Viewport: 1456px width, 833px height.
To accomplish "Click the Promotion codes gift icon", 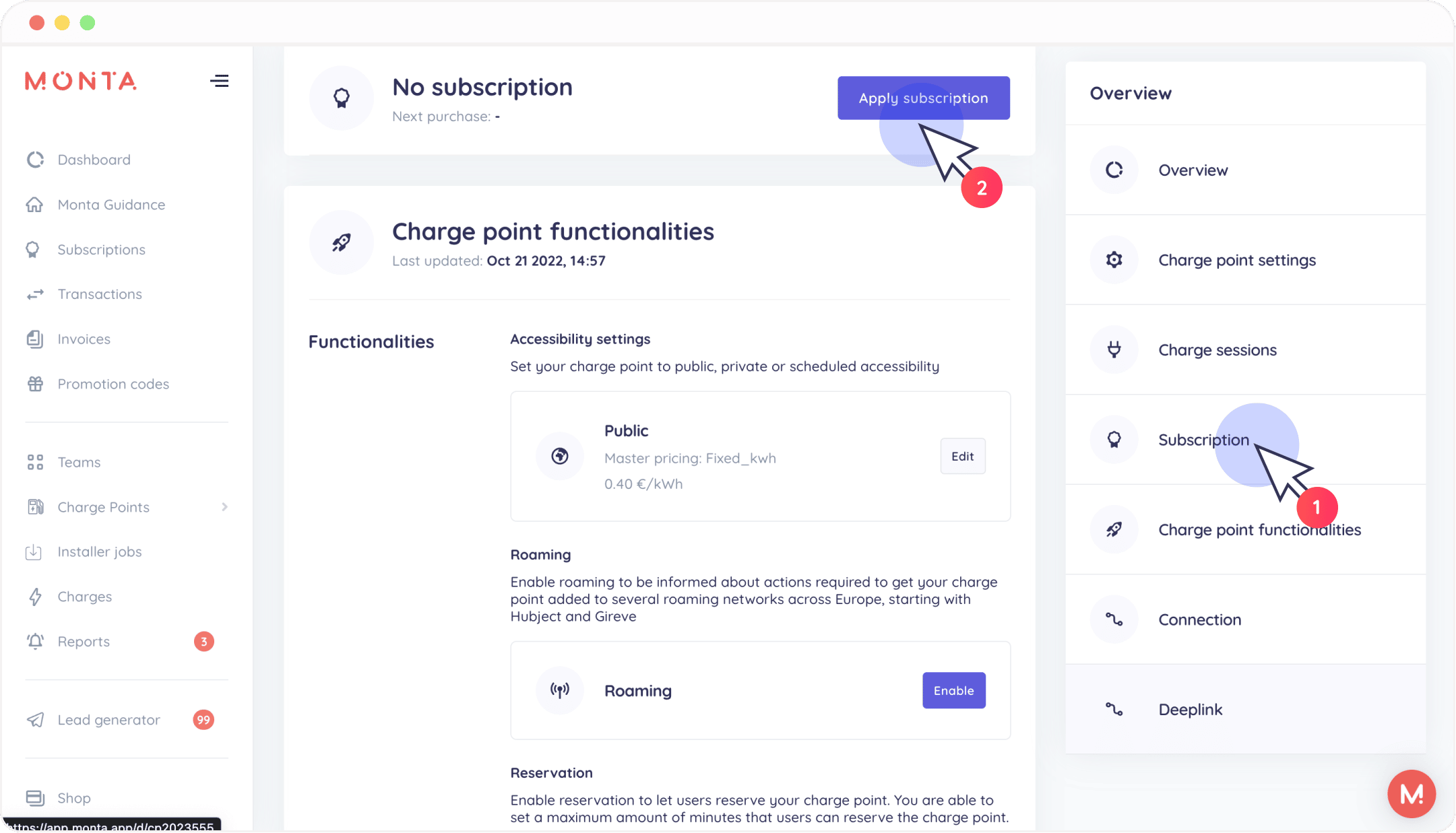I will pyautogui.click(x=35, y=384).
